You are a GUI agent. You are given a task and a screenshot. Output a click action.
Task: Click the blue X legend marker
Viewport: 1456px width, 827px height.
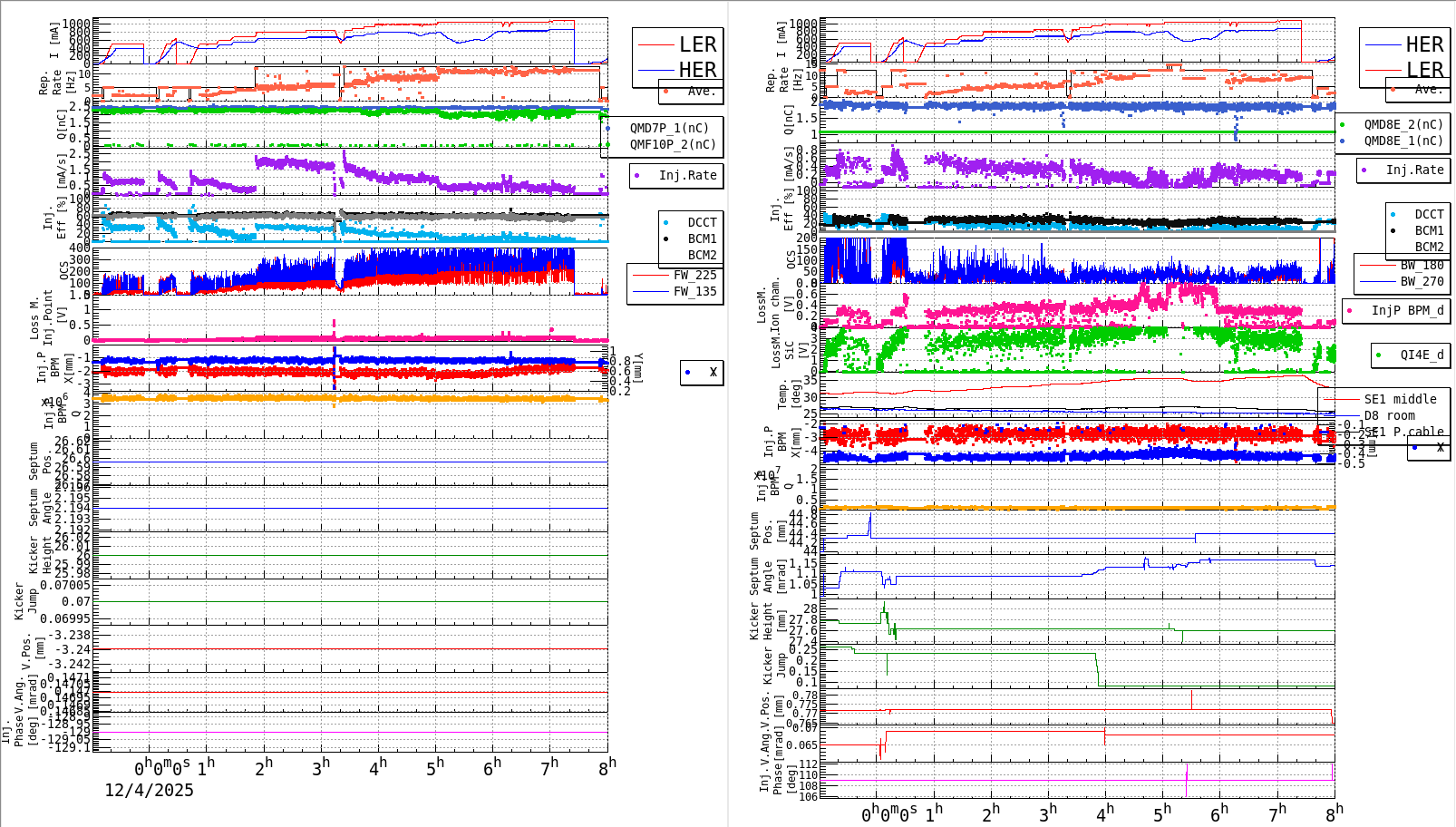pyautogui.click(x=687, y=373)
